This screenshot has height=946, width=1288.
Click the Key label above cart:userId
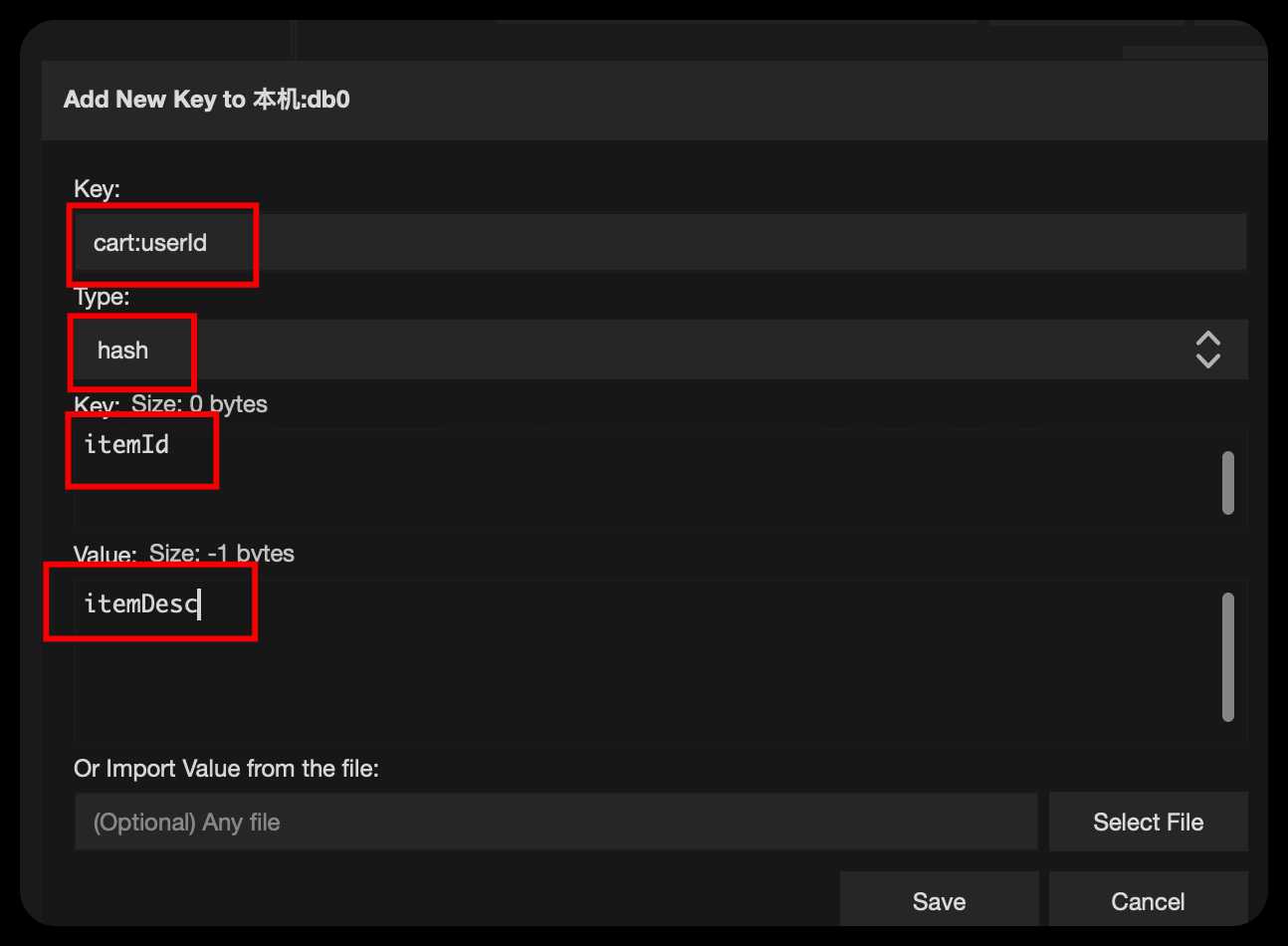tap(97, 189)
